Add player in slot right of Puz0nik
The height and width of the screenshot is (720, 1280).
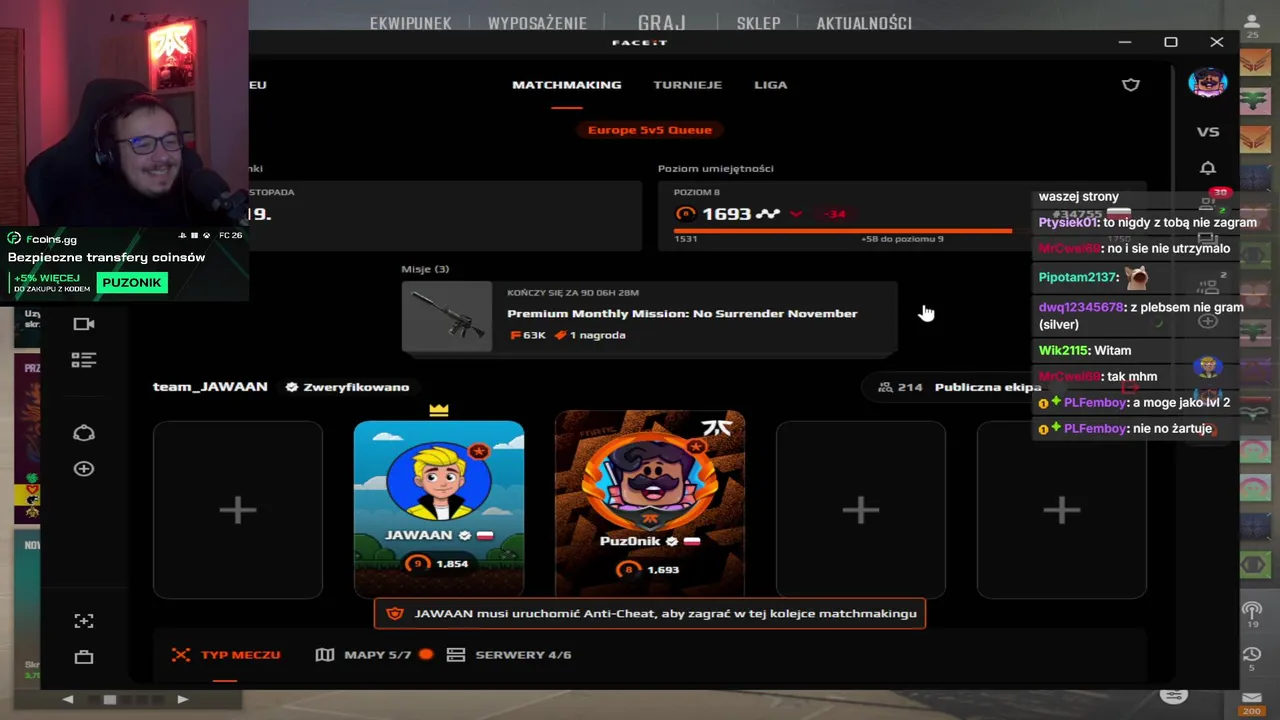click(861, 510)
